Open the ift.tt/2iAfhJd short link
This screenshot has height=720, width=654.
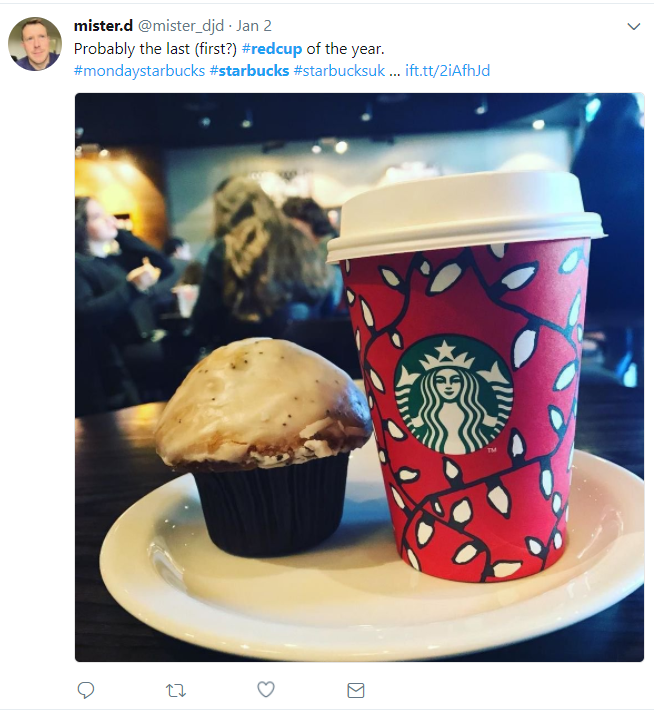click(x=447, y=71)
